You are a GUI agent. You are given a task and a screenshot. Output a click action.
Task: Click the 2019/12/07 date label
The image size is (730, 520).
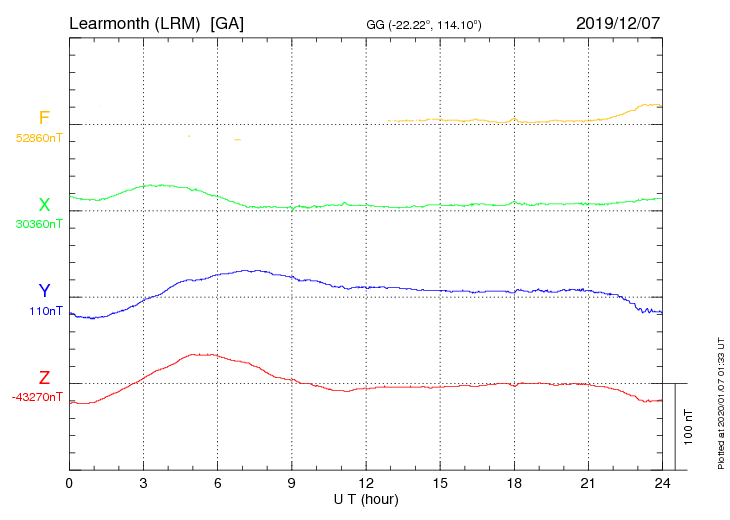pos(618,23)
